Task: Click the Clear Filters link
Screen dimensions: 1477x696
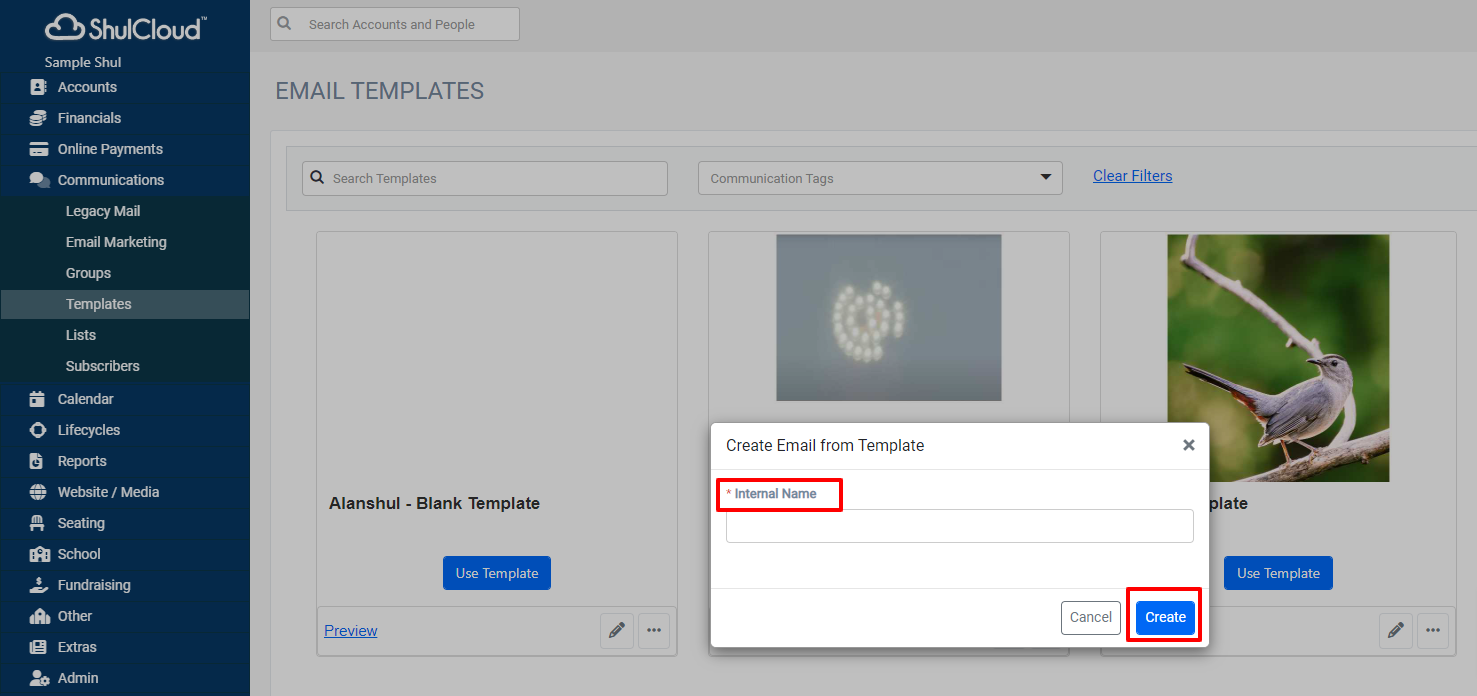Action: click(1132, 175)
